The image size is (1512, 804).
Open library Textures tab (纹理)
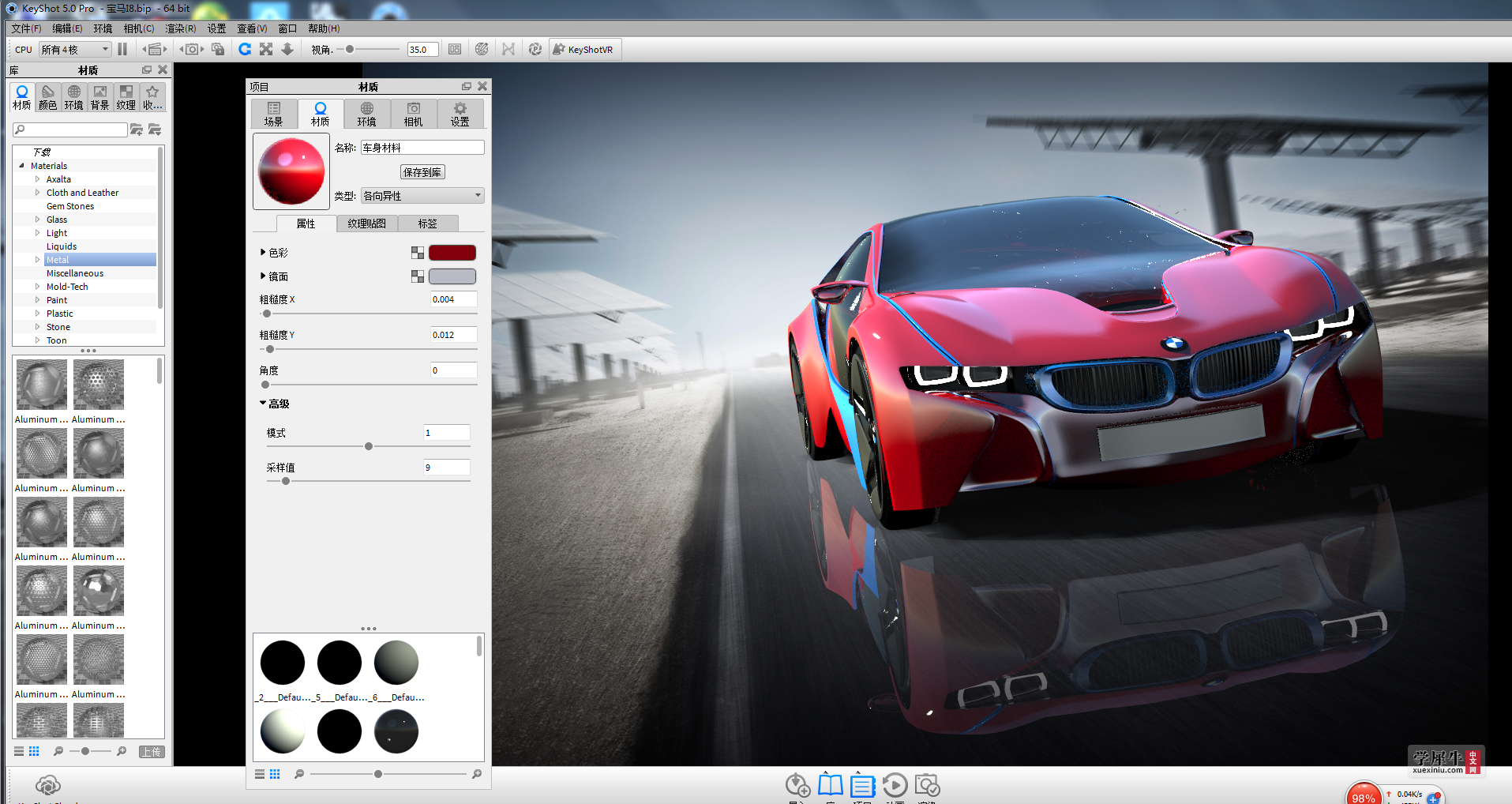point(126,97)
